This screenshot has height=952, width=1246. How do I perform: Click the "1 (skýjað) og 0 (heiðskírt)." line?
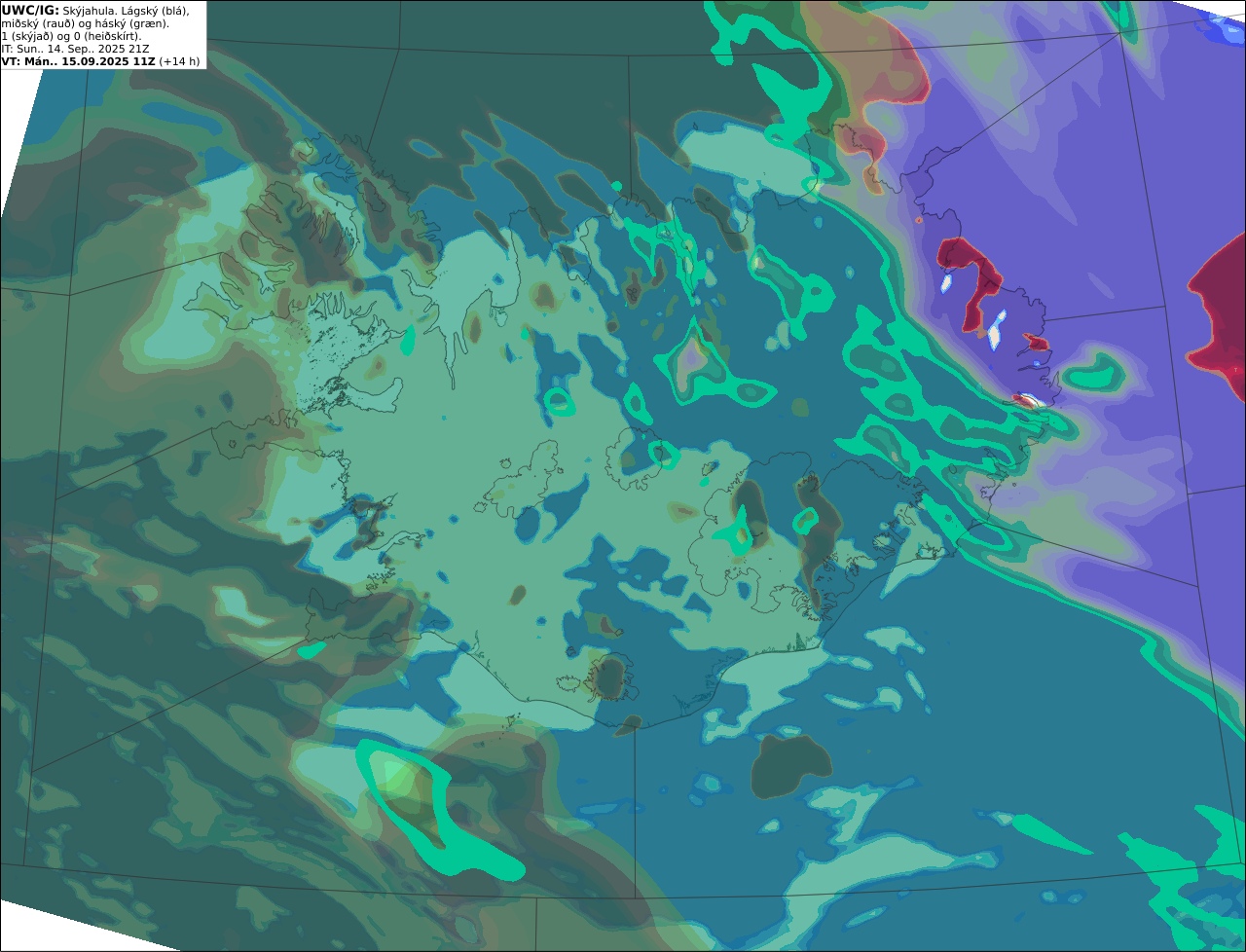[x=71, y=36]
